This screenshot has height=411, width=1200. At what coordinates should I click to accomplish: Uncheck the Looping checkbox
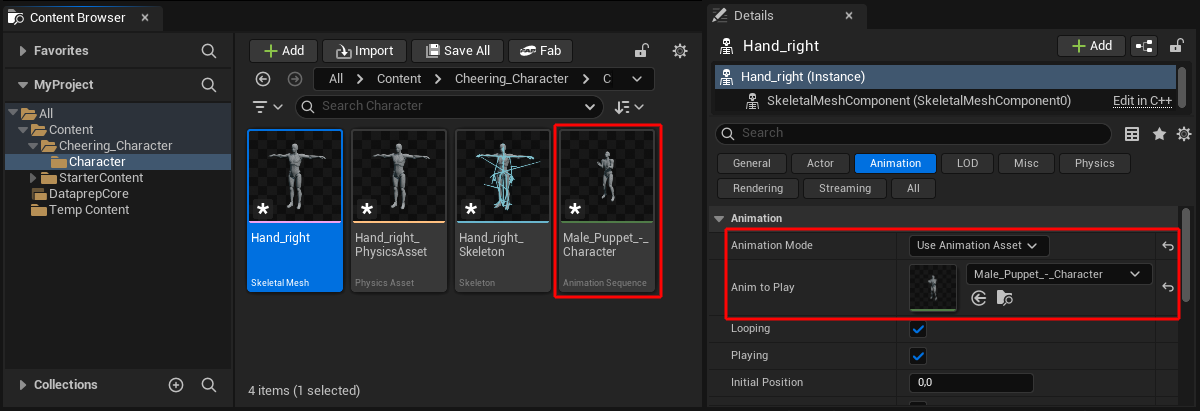pyautogui.click(x=918, y=329)
